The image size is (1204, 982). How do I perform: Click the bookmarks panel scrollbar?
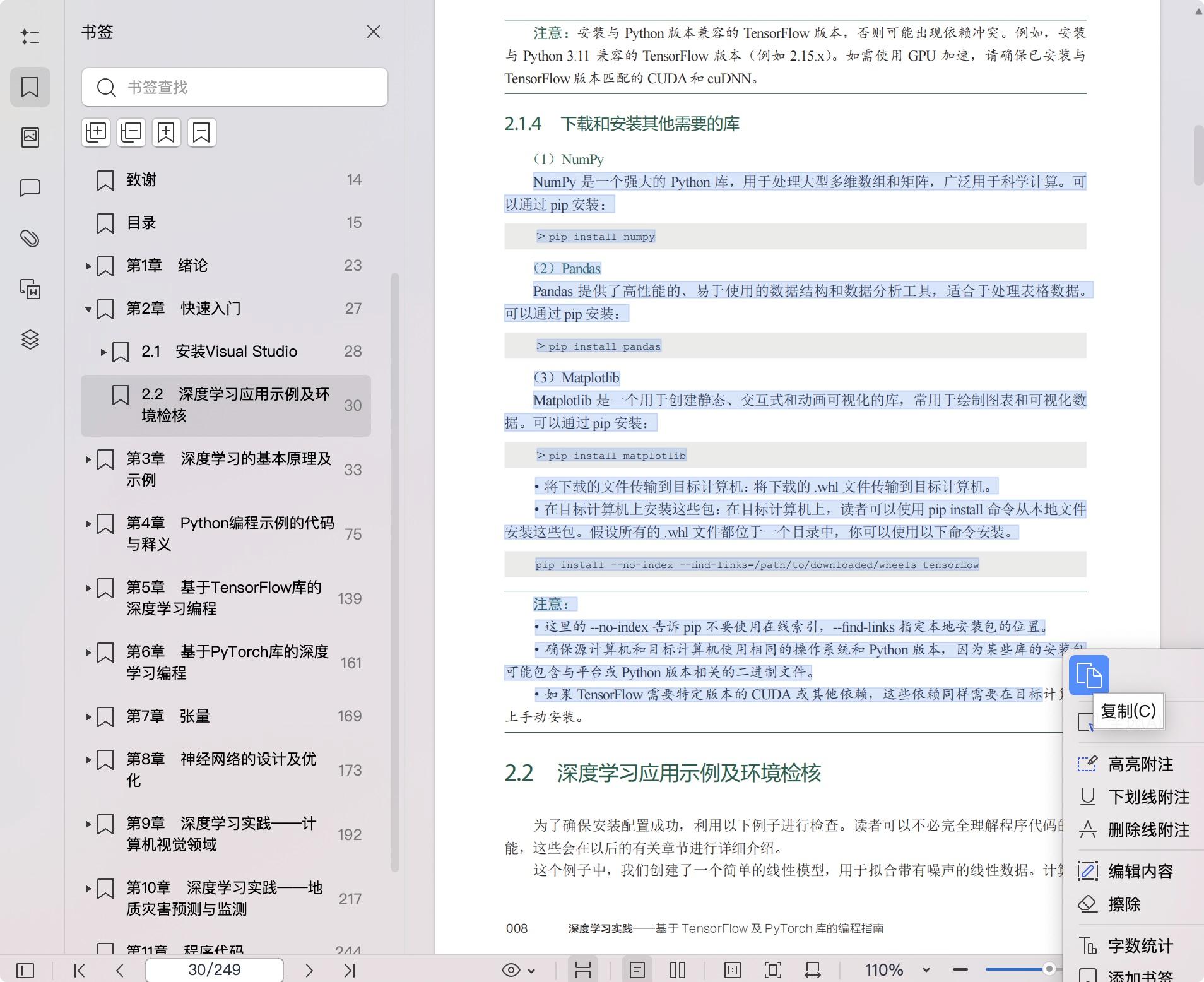(x=395, y=572)
